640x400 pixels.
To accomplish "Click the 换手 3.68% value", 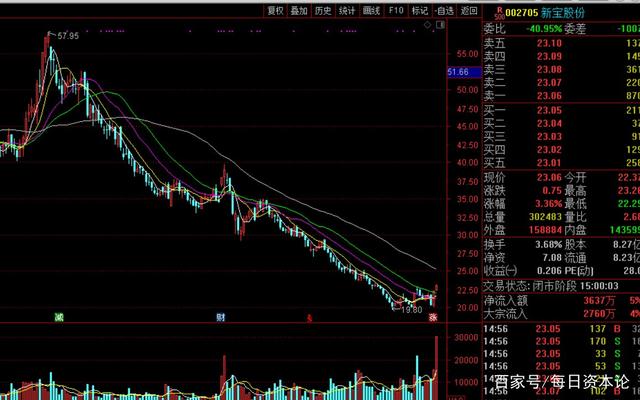I will pyautogui.click(x=549, y=244).
